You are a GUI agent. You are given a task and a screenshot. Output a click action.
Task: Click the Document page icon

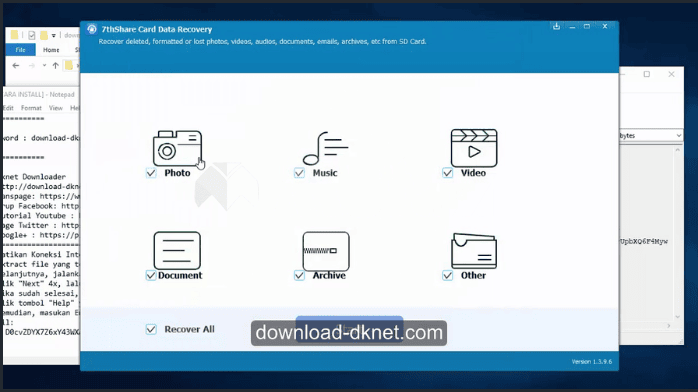point(177,251)
